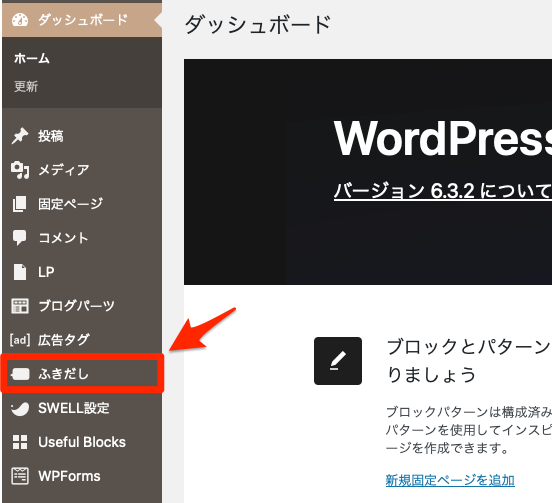Click the ふきだし balloon icon

(x=20, y=374)
